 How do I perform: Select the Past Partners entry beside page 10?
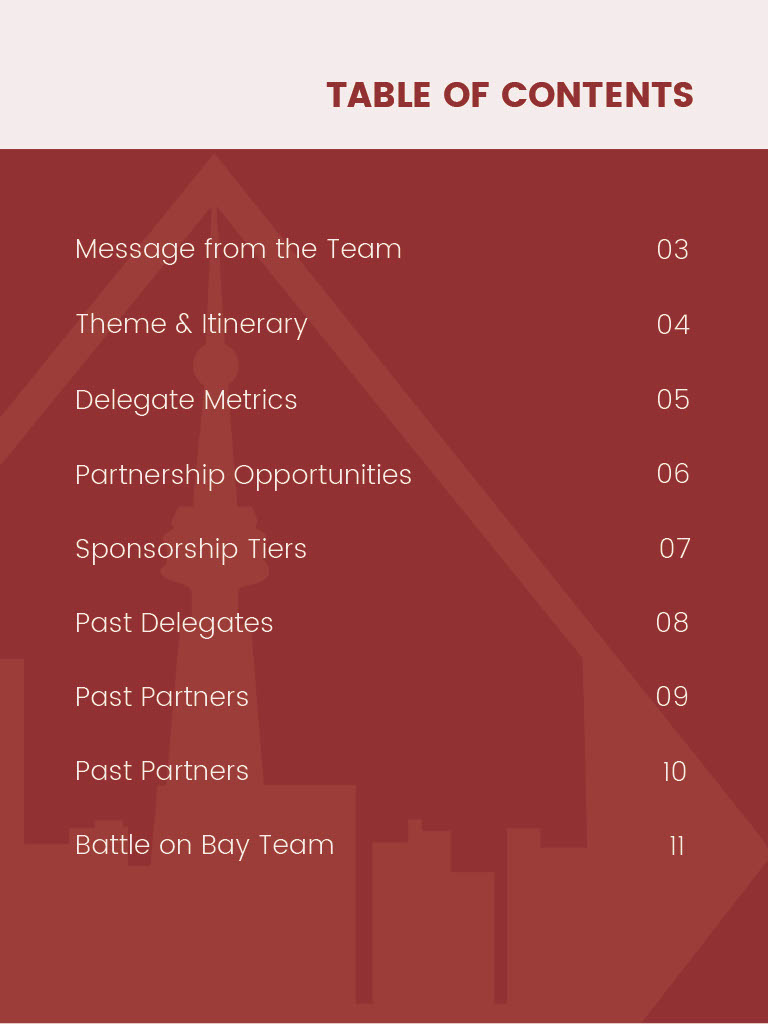click(x=162, y=771)
